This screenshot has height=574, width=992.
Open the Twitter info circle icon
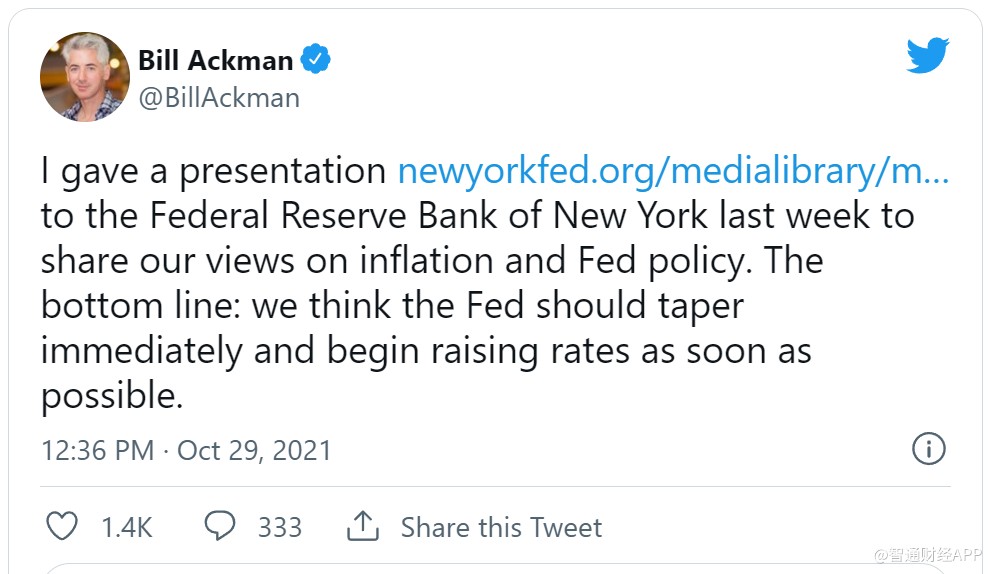coord(929,449)
